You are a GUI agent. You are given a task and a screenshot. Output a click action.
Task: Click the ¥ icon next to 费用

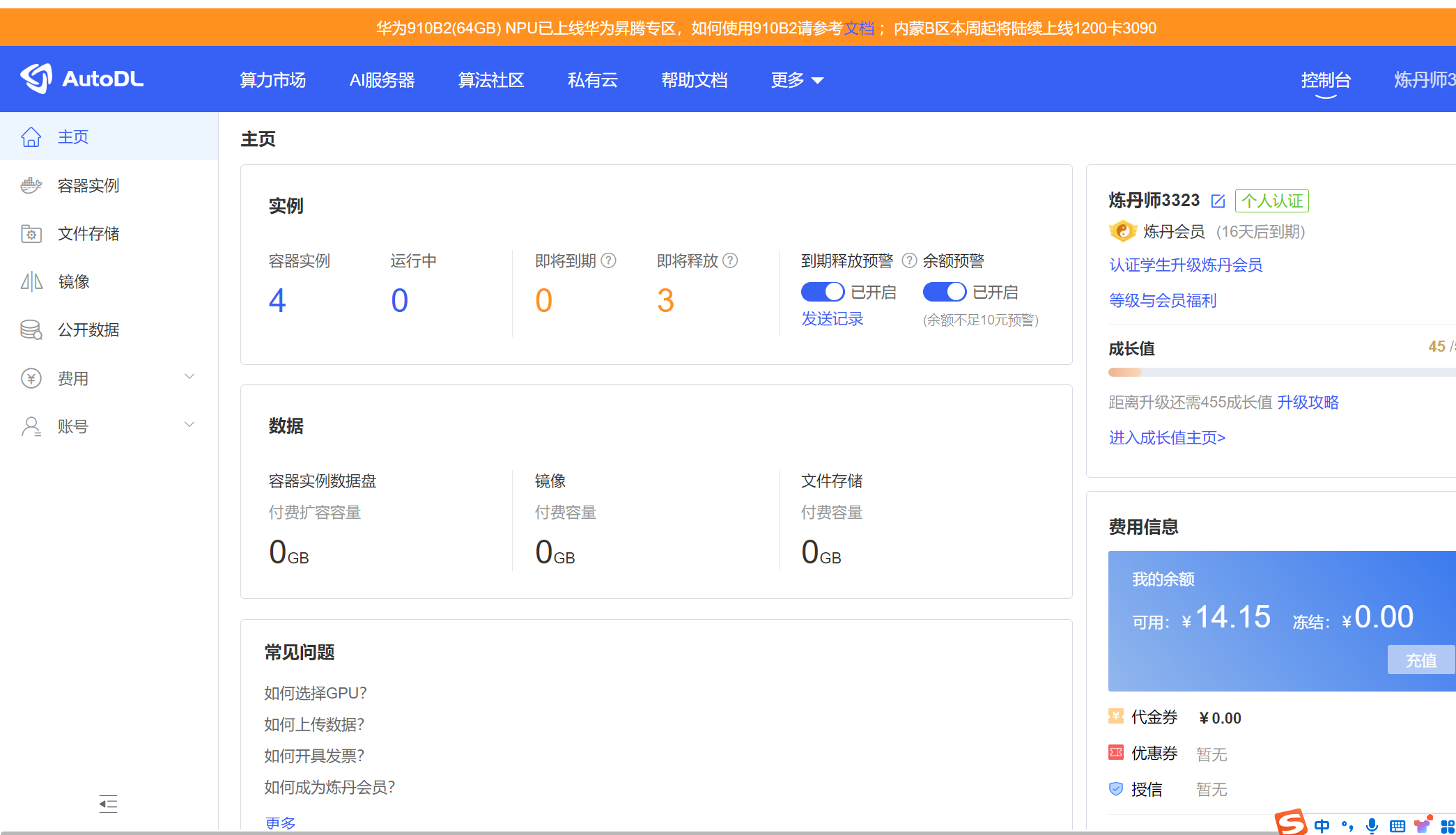point(31,377)
